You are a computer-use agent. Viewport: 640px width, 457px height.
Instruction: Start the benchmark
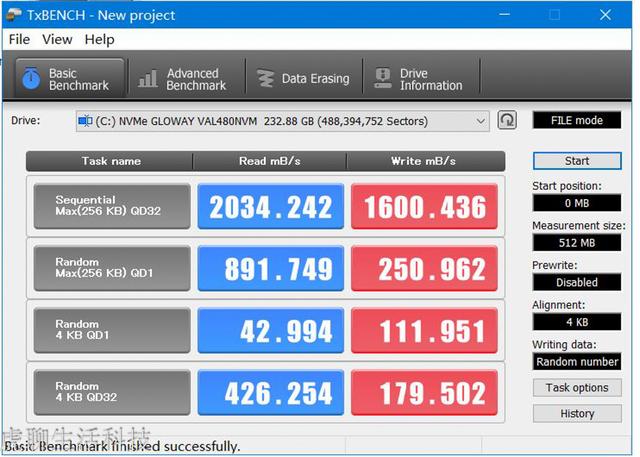coord(577,161)
